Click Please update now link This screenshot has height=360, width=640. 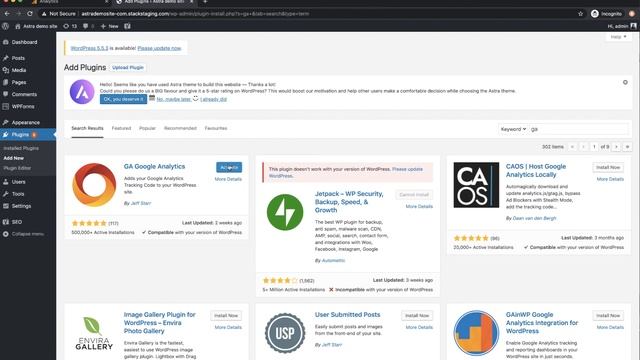[159, 48]
